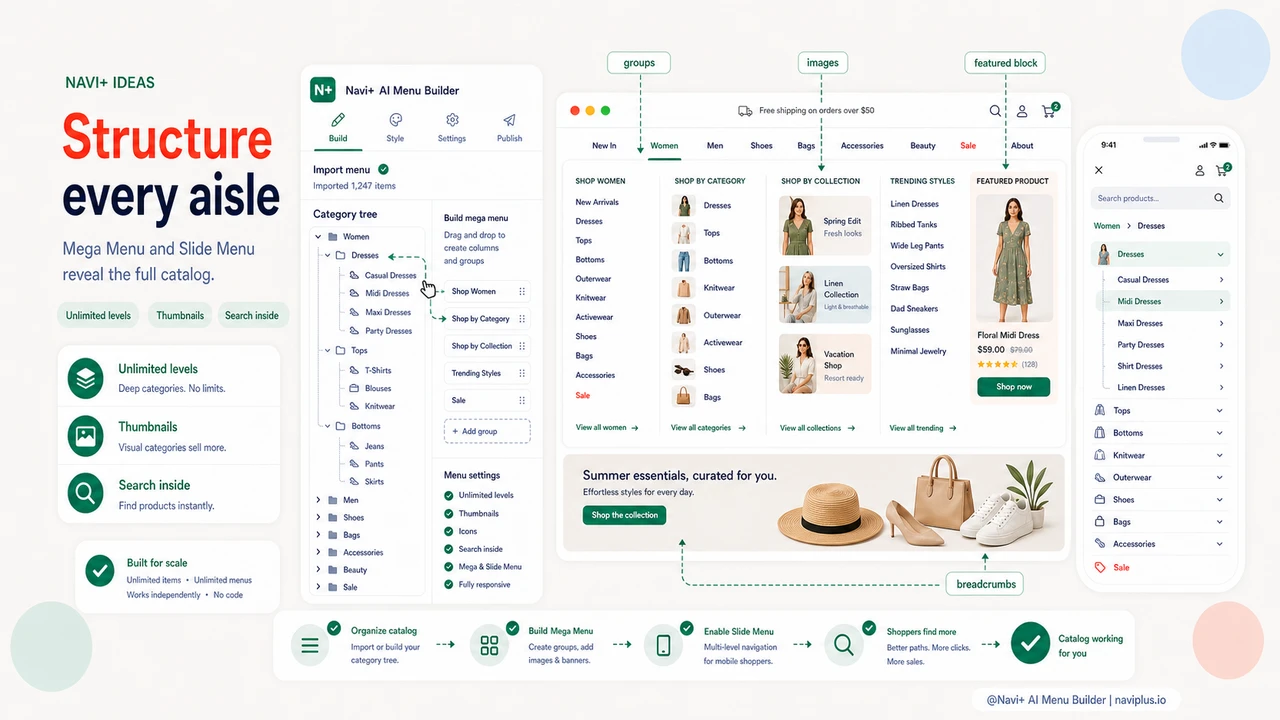Viewport: 1280px width, 720px height.
Task: Select the Women nav item
Action: [x=664, y=146]
